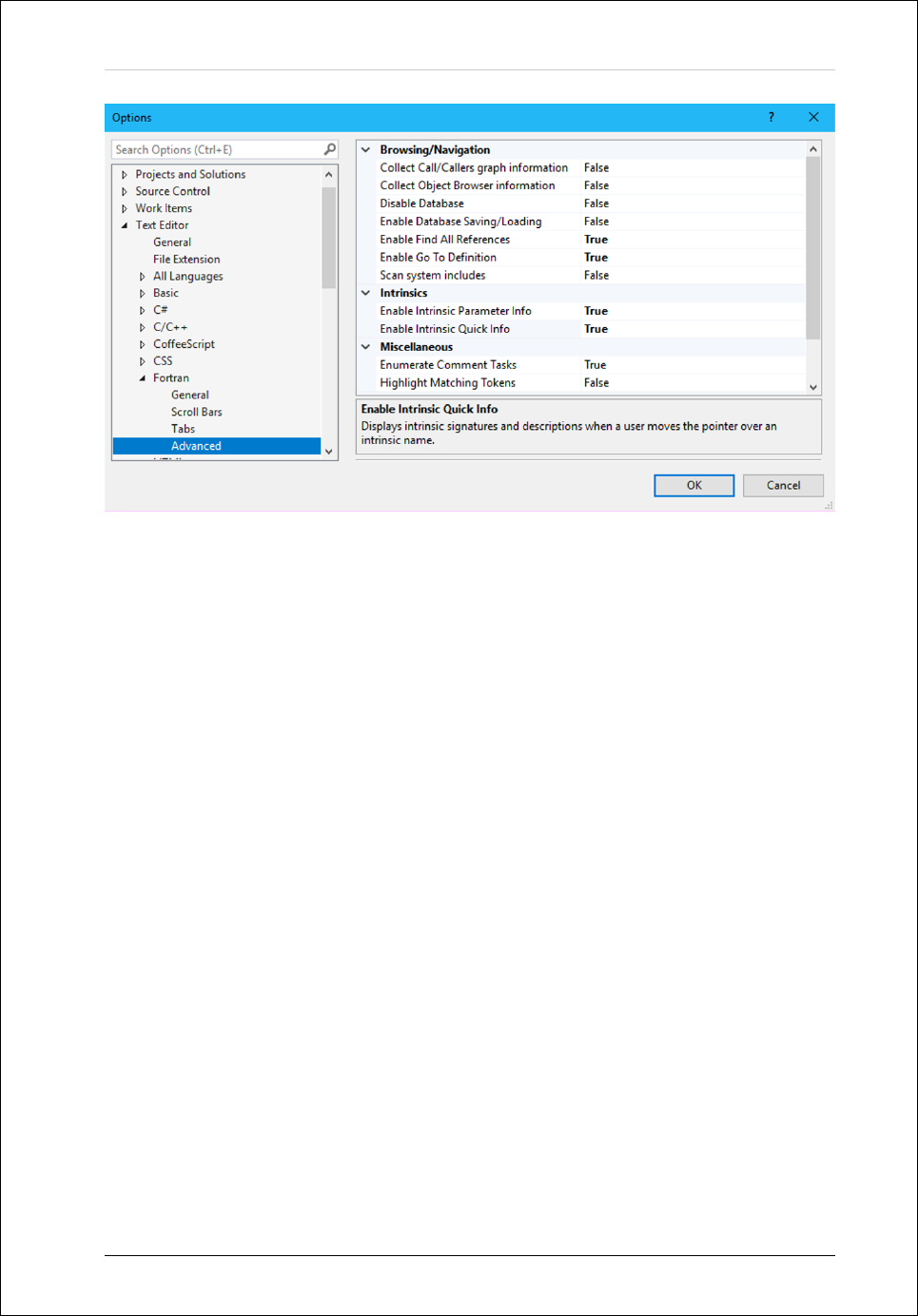Viewport: 918px width, 1316px height.
Task: Select Enable Database Saving/Loading property
Action: coord(460,222)
